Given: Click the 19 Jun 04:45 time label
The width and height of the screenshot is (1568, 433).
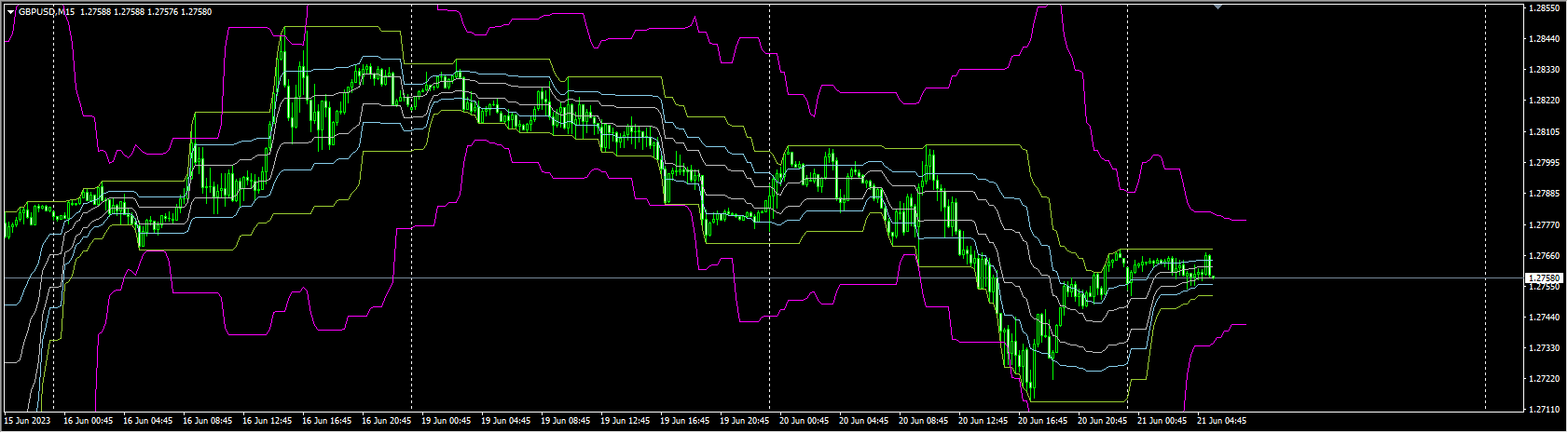Looking at the screenshot, I should pyautogui.click(x=505, y=421).
